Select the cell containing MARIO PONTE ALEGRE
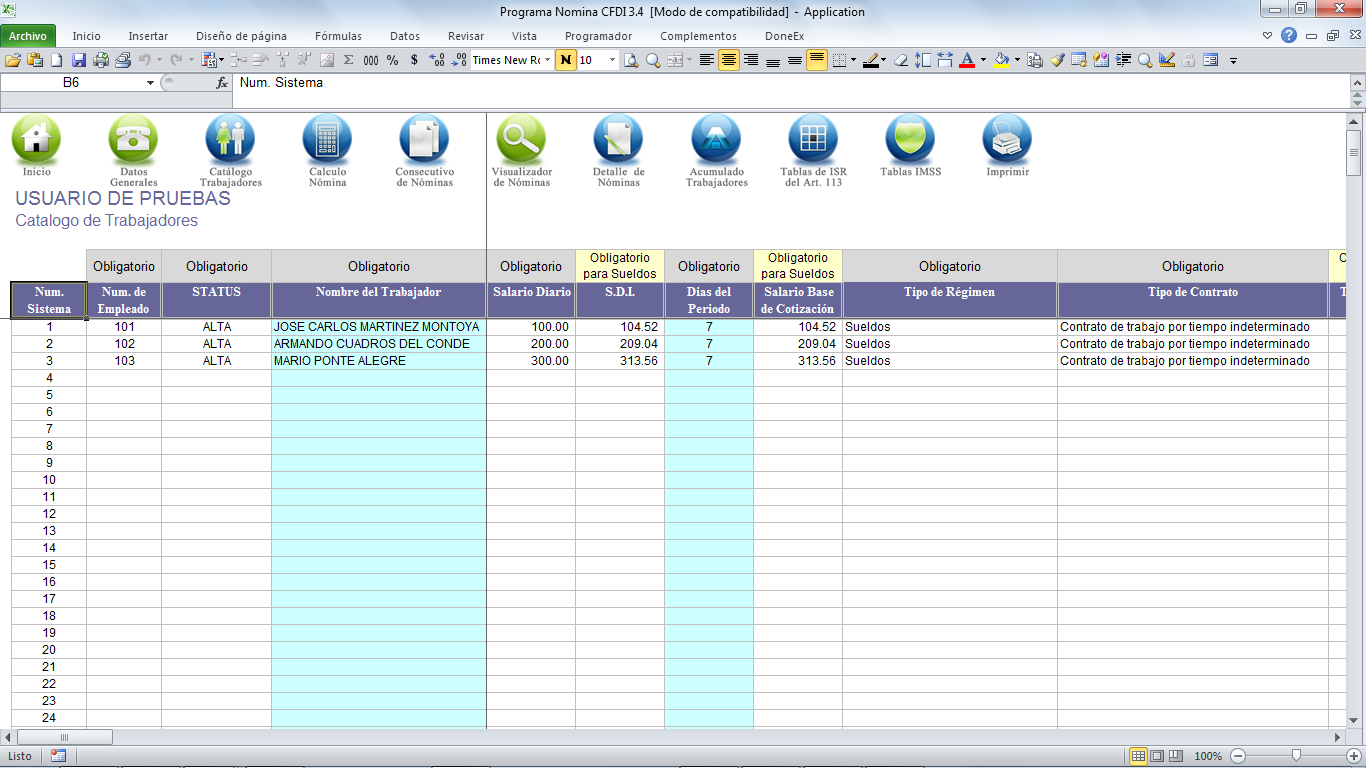1366x768 pixels. [x=378, y=361]
